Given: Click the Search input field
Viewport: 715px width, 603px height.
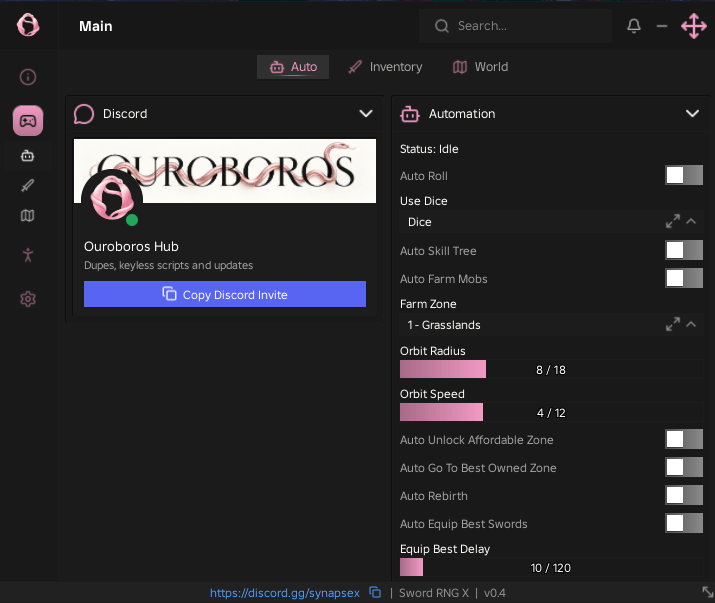Looking at the screenshot, I should pos(515,26).
